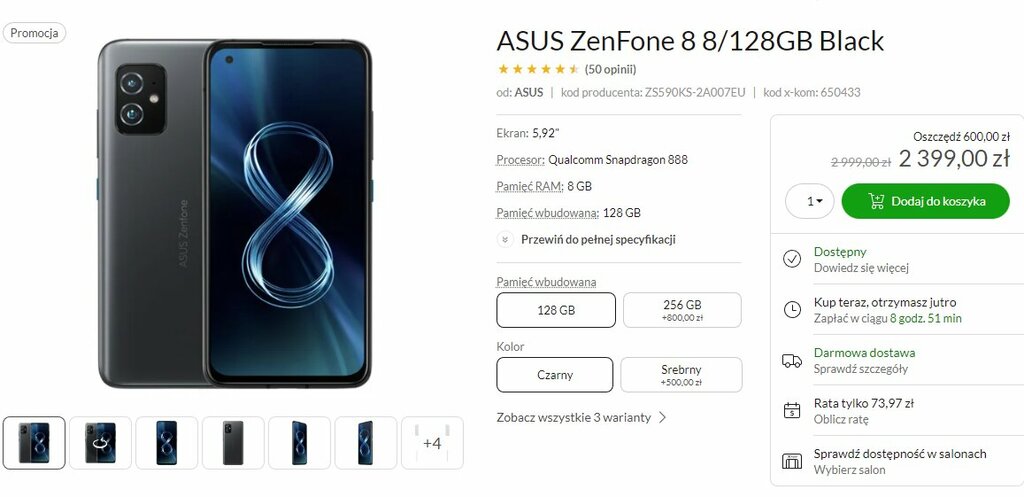This screenshot has height=497, width=1024.
Task: Click the installment calendar icon
Action: click(x=792, y=411)
